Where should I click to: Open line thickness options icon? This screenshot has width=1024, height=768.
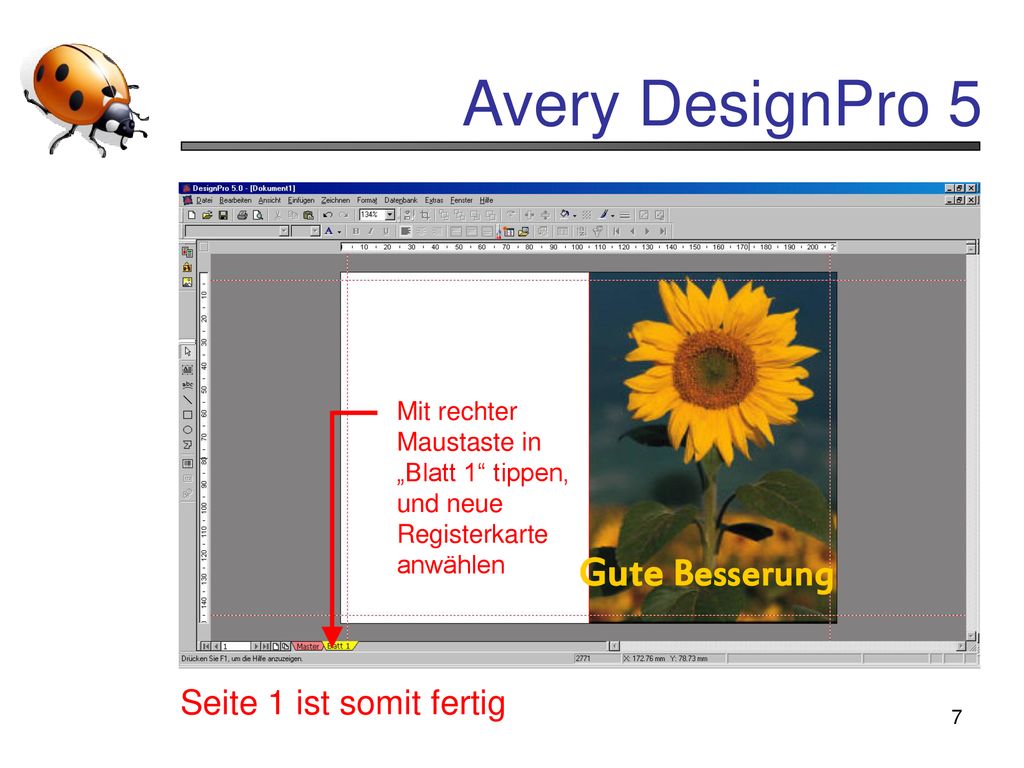tap(625, 215)
